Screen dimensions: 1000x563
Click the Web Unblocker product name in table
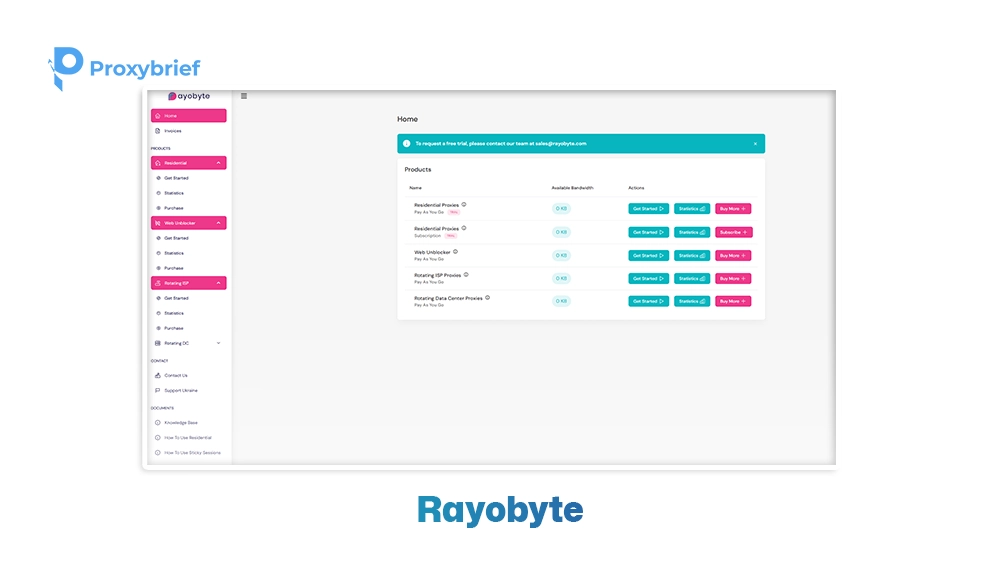(x=432, y=252)
